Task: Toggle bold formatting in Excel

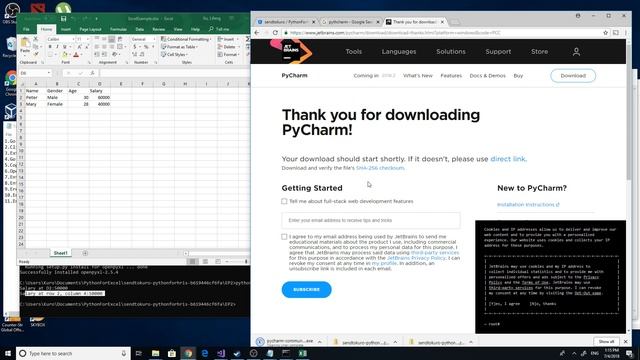Action: click(50, 47)
